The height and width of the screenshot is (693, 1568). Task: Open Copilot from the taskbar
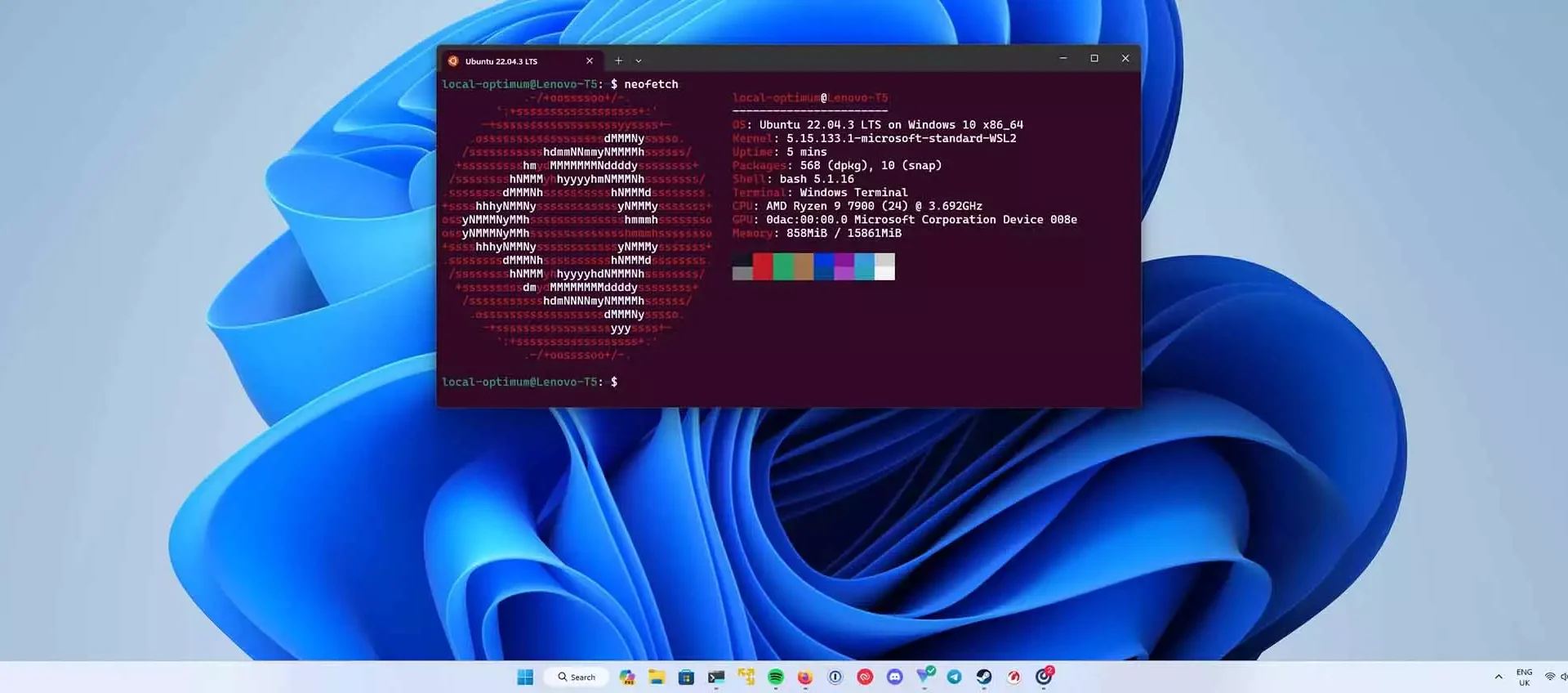pos(627,677)
